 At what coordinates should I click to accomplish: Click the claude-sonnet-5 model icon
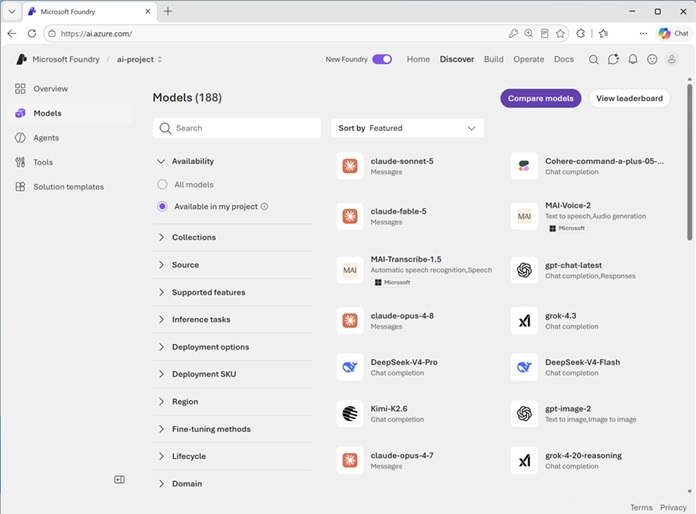[350, 166]
